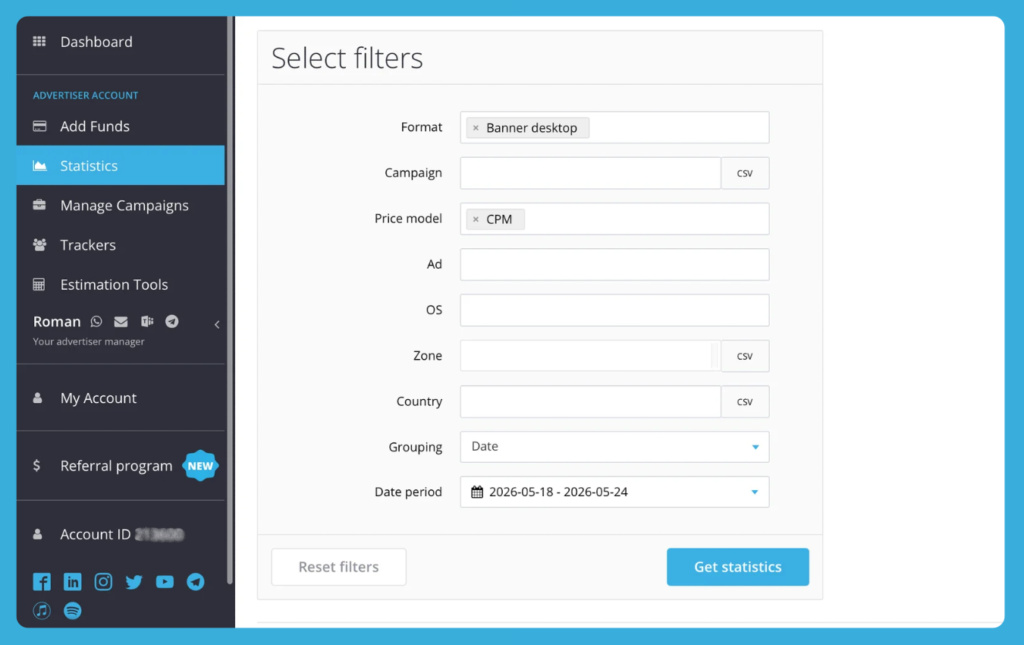Collapse the manager panel with chevron
The image size is (1024, 645).
[x=217, y=324]
